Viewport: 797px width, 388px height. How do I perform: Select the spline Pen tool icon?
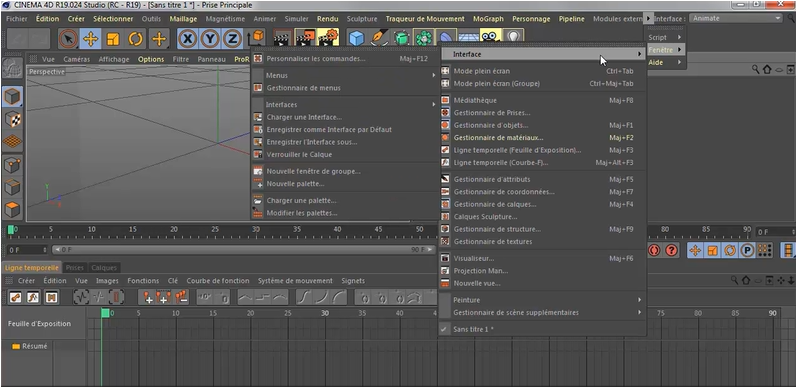[379, 38]
